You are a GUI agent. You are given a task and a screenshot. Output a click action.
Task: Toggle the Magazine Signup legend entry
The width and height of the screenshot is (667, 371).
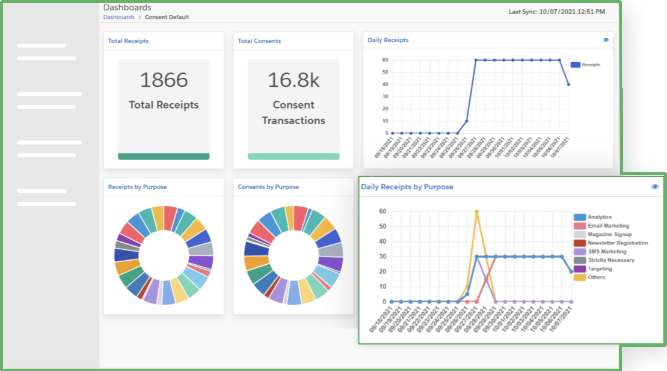602,234
